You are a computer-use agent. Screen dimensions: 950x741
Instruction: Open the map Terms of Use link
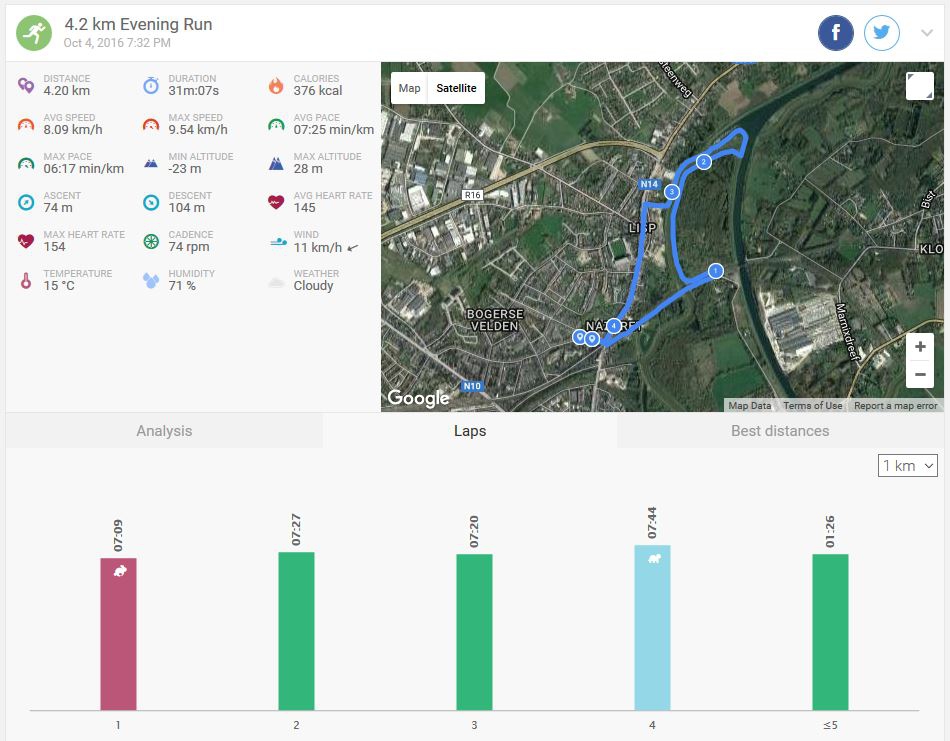click(812, 406)
